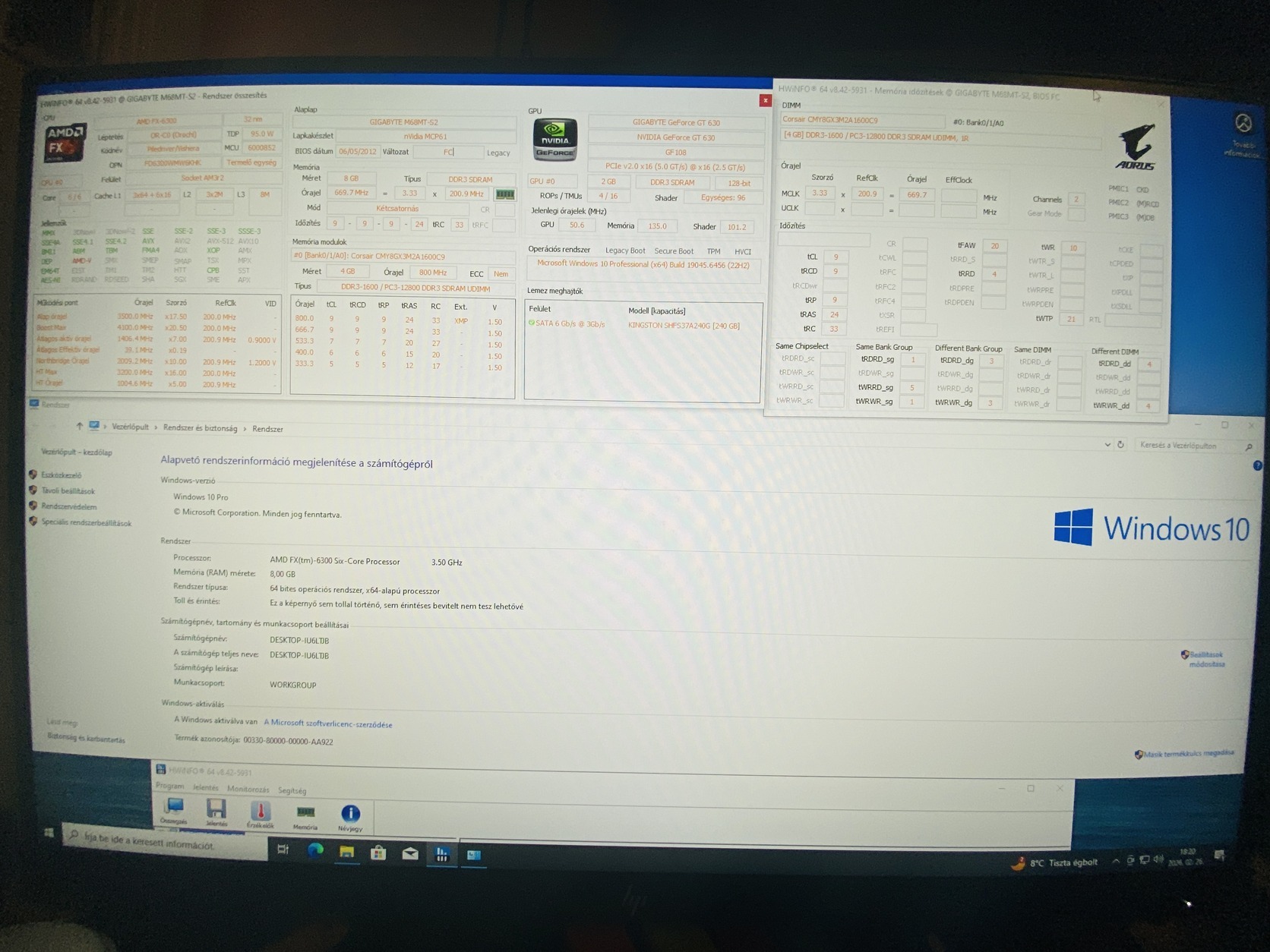Click the Breadcrumb Rendszer item
The height and width of the screenshot is (952, 1270).
pyautogui.click(x=267, y=429)
